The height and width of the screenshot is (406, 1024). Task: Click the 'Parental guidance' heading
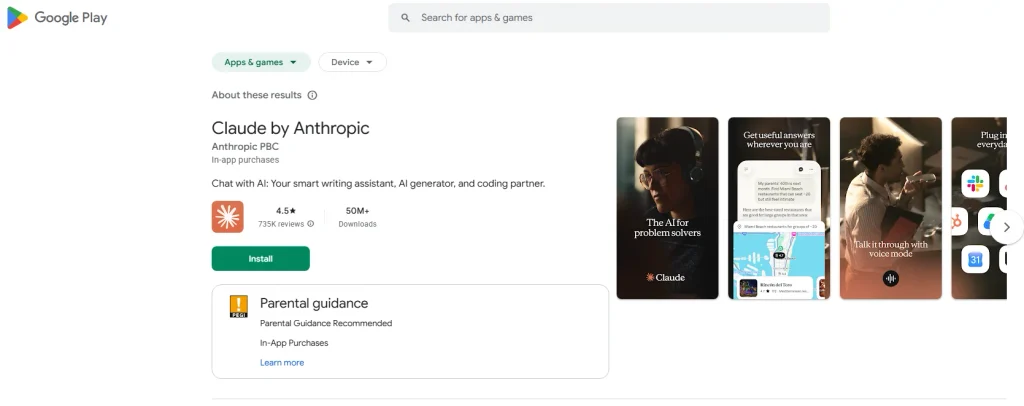tap(314, 304)
